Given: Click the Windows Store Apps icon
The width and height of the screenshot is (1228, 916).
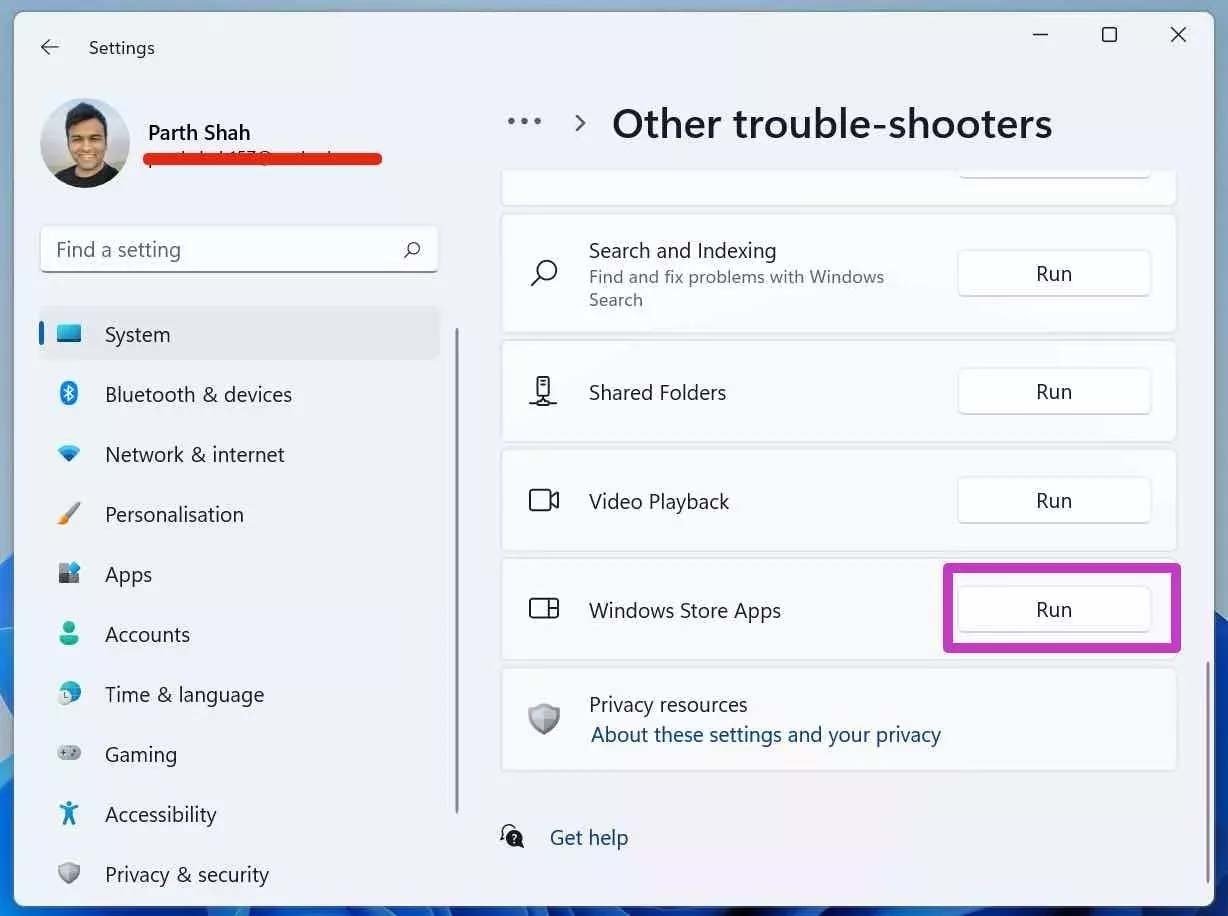Looking at the screenshot, I should point(544,608).
